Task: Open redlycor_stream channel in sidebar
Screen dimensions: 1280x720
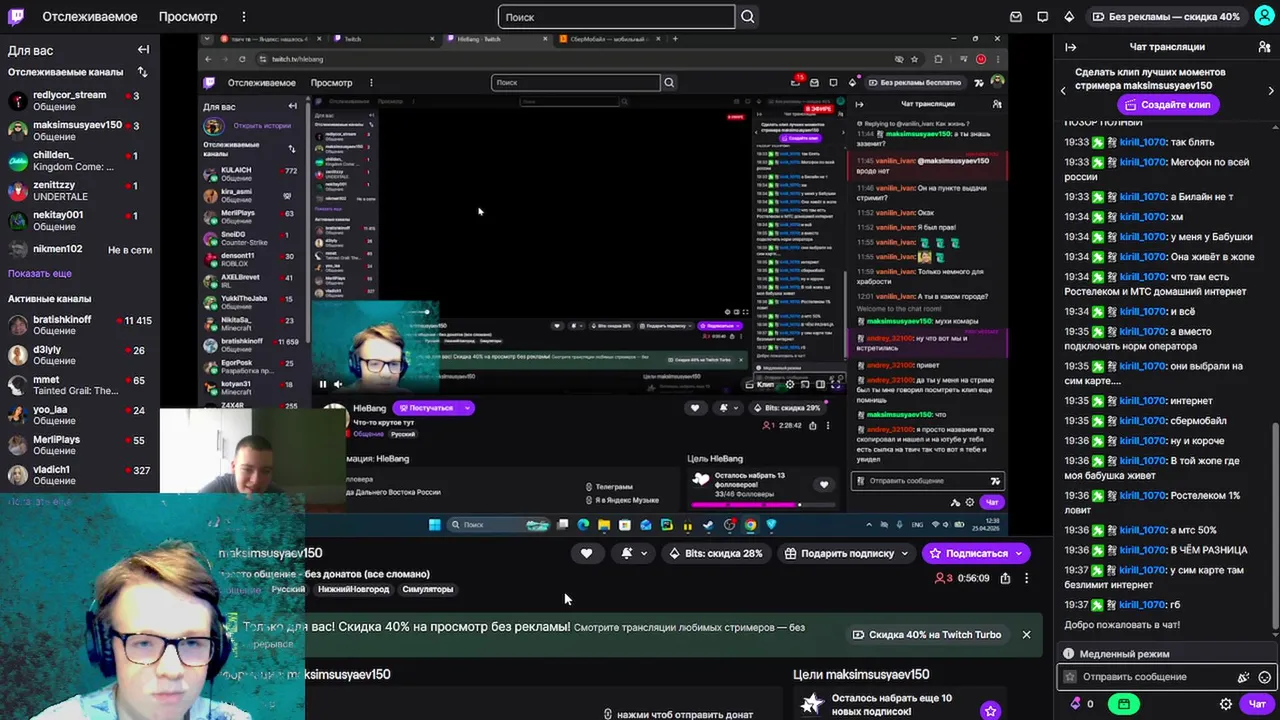Action: tap(80, 101)
